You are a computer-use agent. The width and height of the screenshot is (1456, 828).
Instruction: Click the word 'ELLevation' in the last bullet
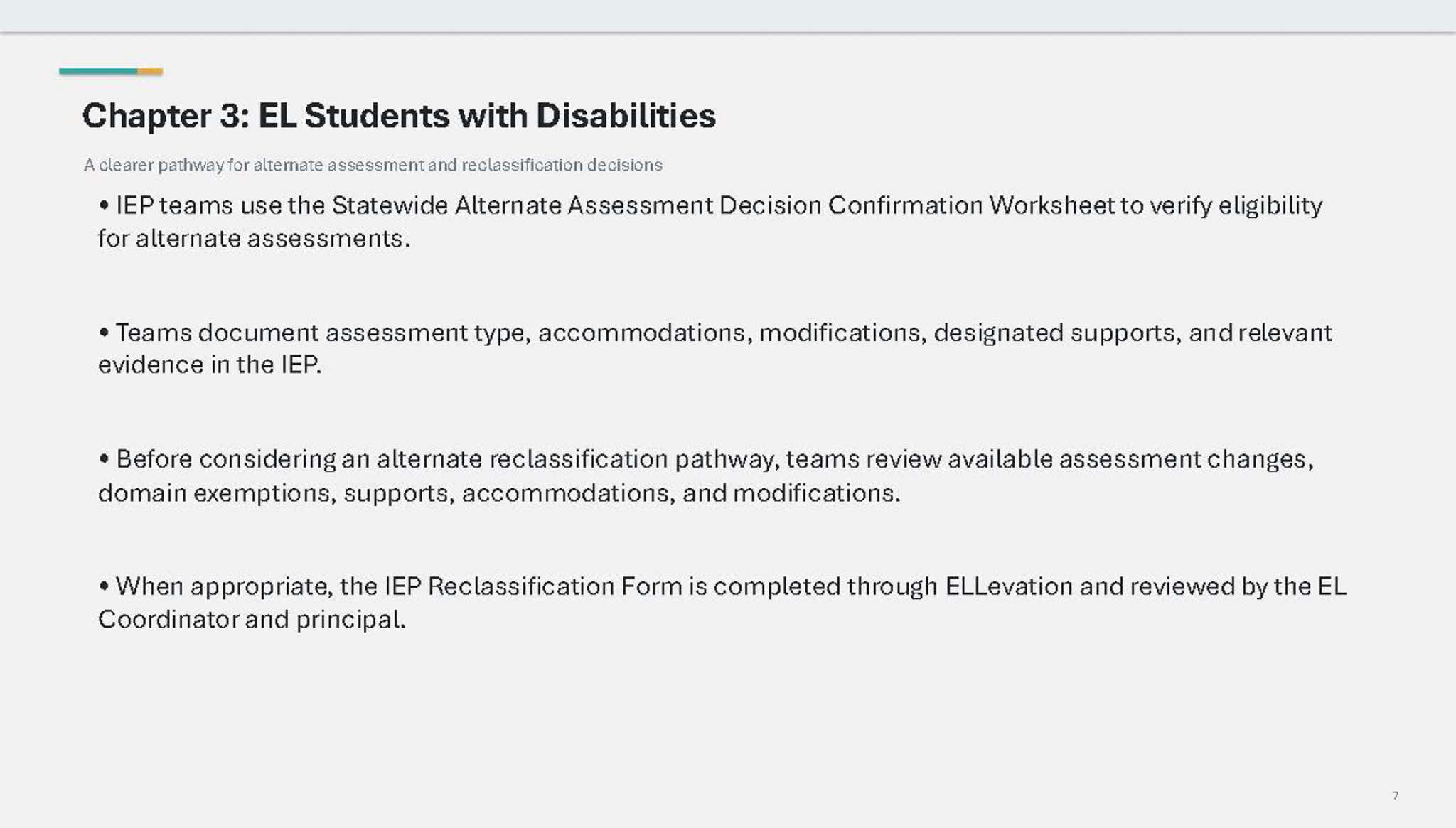coord(1009,586)
